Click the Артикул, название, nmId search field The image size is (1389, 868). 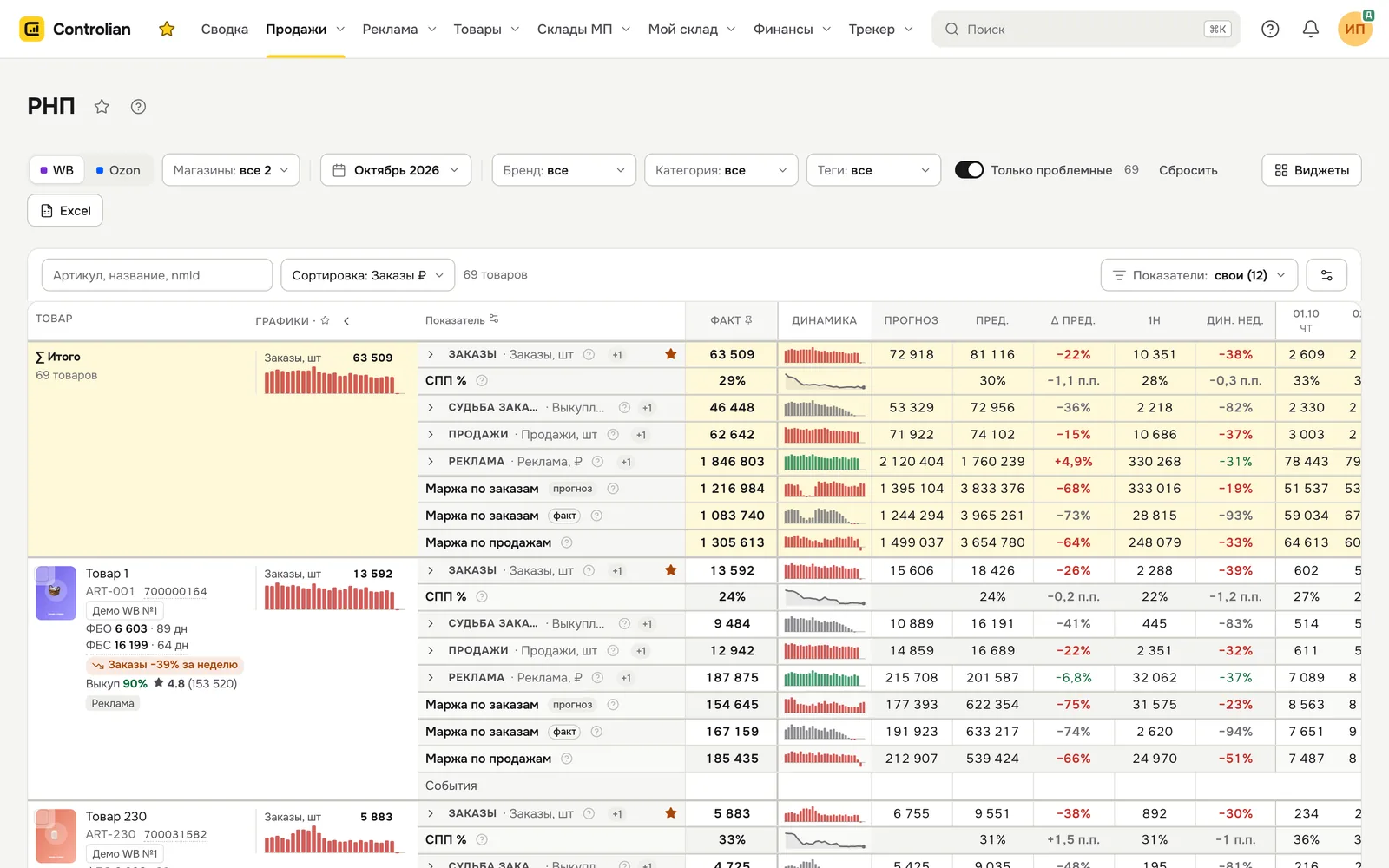[157, 275]
